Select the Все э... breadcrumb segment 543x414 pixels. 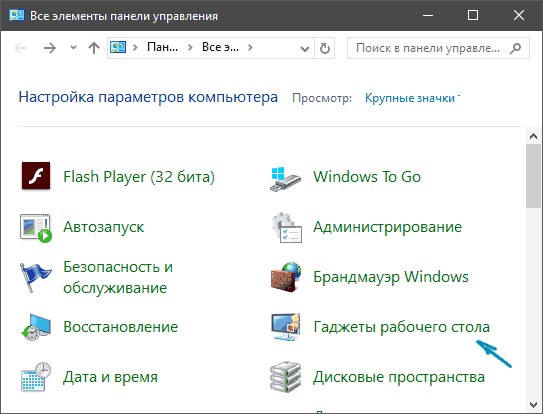tap(220, 47)
